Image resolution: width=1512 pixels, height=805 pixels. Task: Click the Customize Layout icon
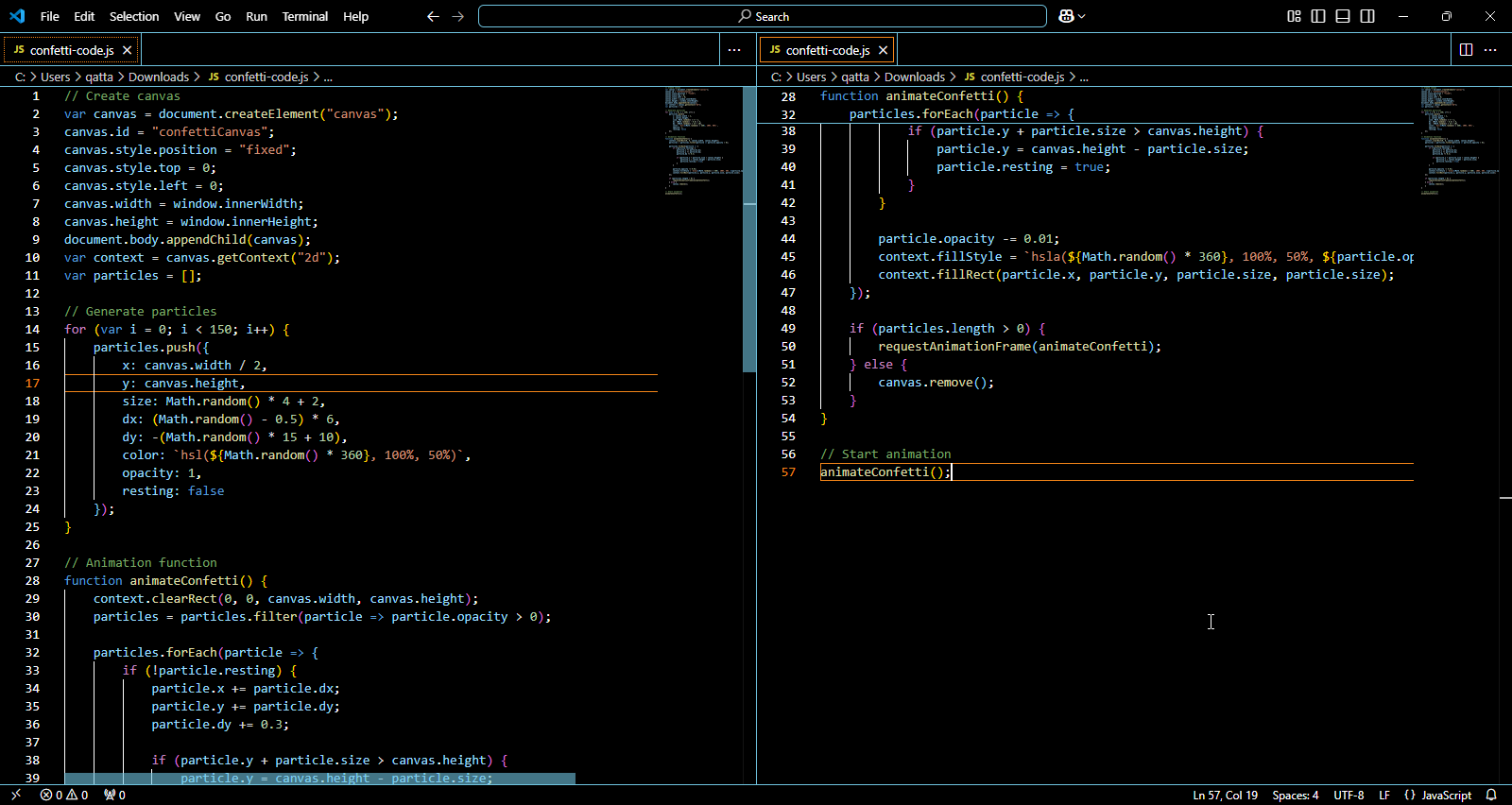point(1294,16)
